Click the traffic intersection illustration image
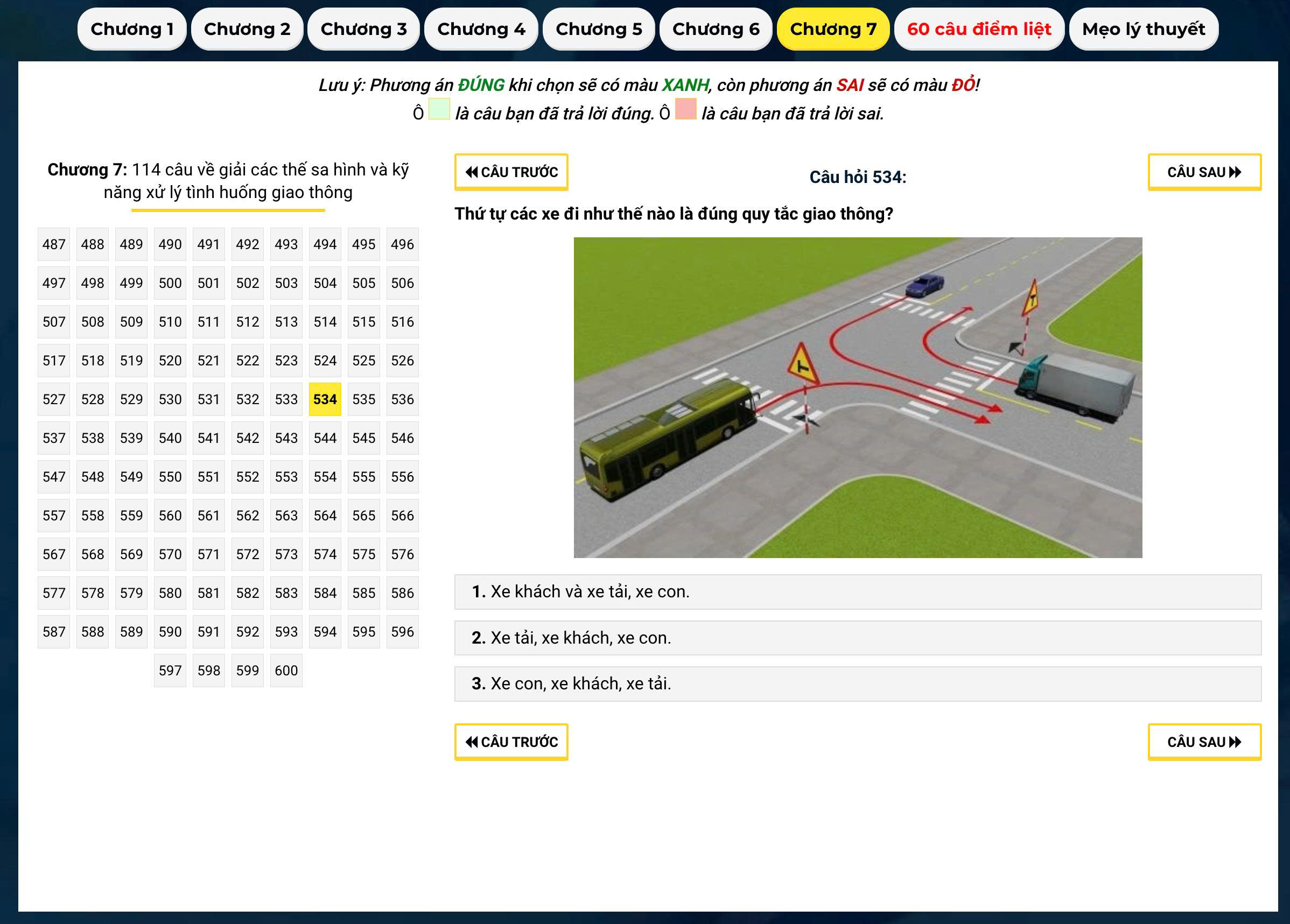This screenshot has height=924, width=1290. click(x=857, y=398)
